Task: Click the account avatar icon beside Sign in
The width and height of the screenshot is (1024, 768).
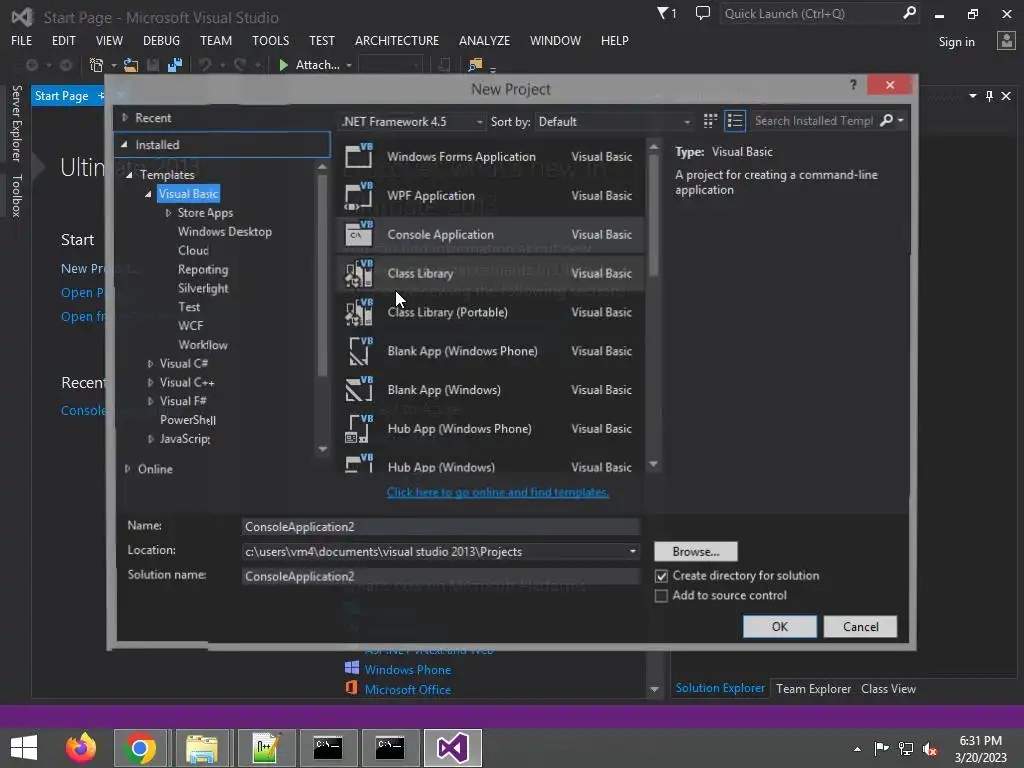Action: [x=1006, y=41]
